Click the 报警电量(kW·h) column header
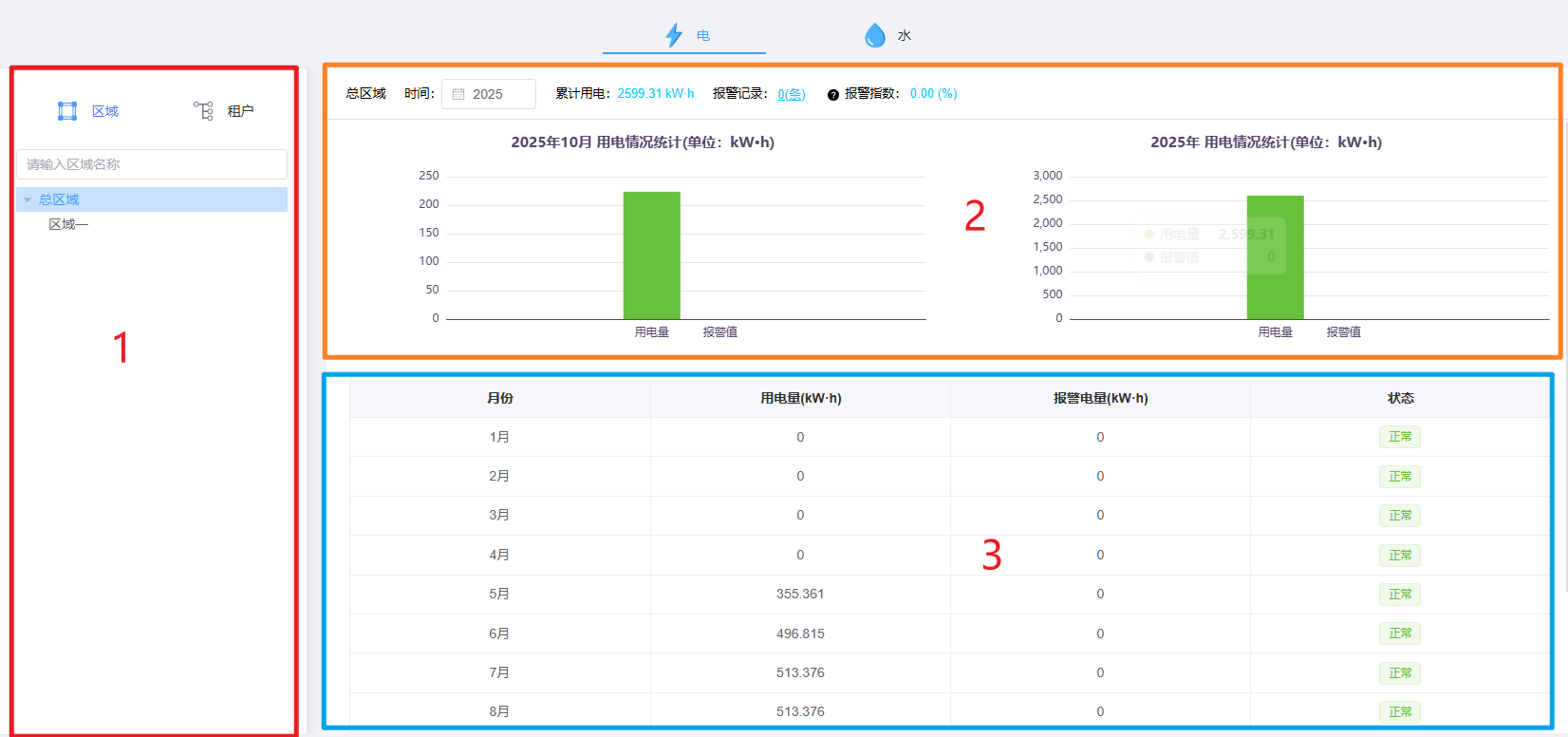Viewport: 1568px width, 737px height. pyautogui.click(x=1101, y=398)
